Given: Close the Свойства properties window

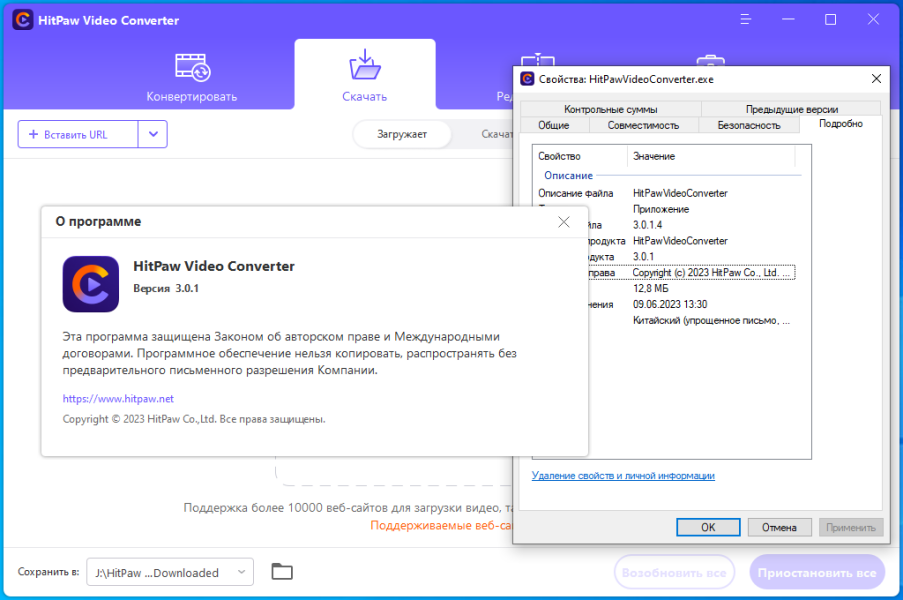Looking at the screenshot, I should [x=876, y=78].
